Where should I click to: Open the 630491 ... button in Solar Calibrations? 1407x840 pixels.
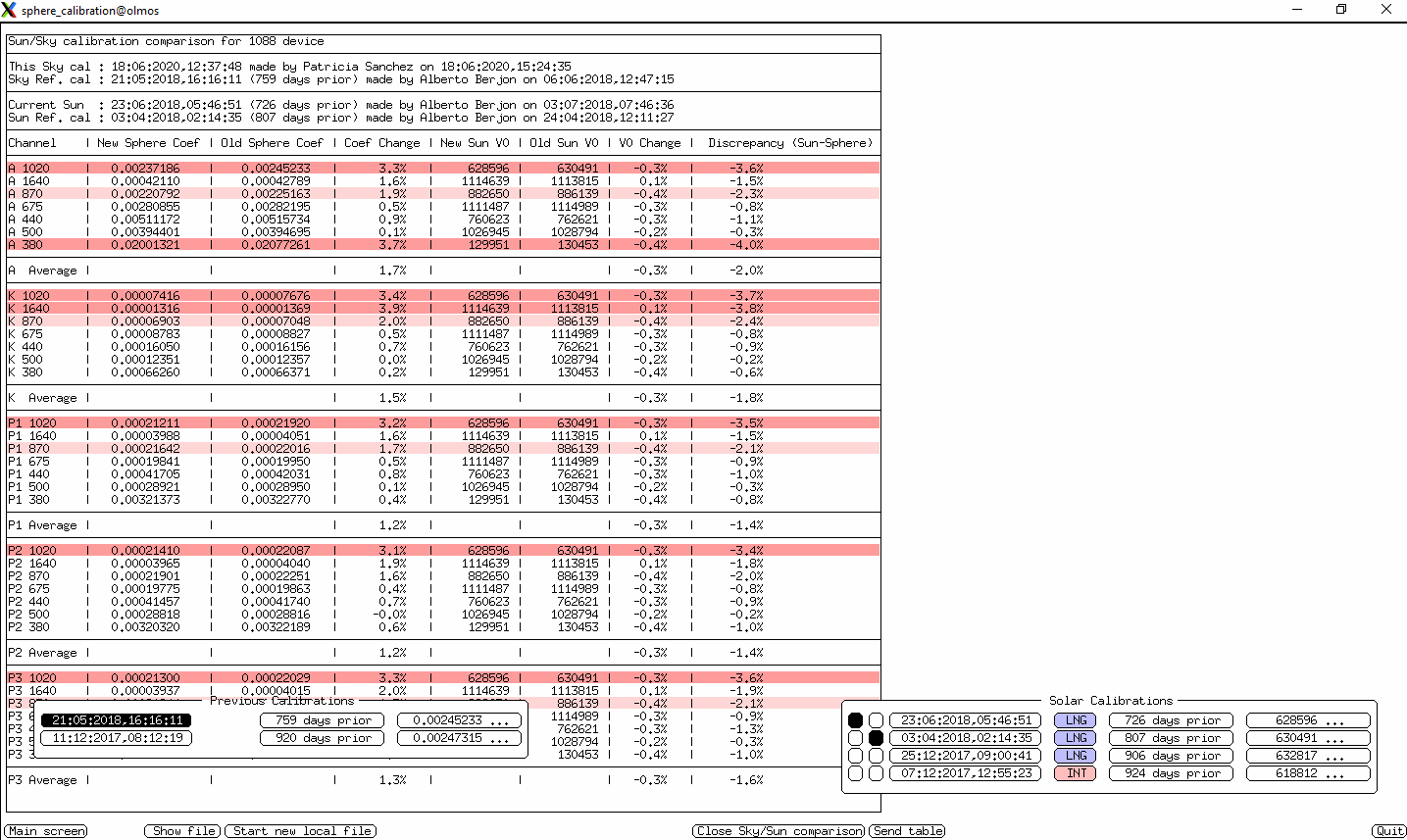1309,738
